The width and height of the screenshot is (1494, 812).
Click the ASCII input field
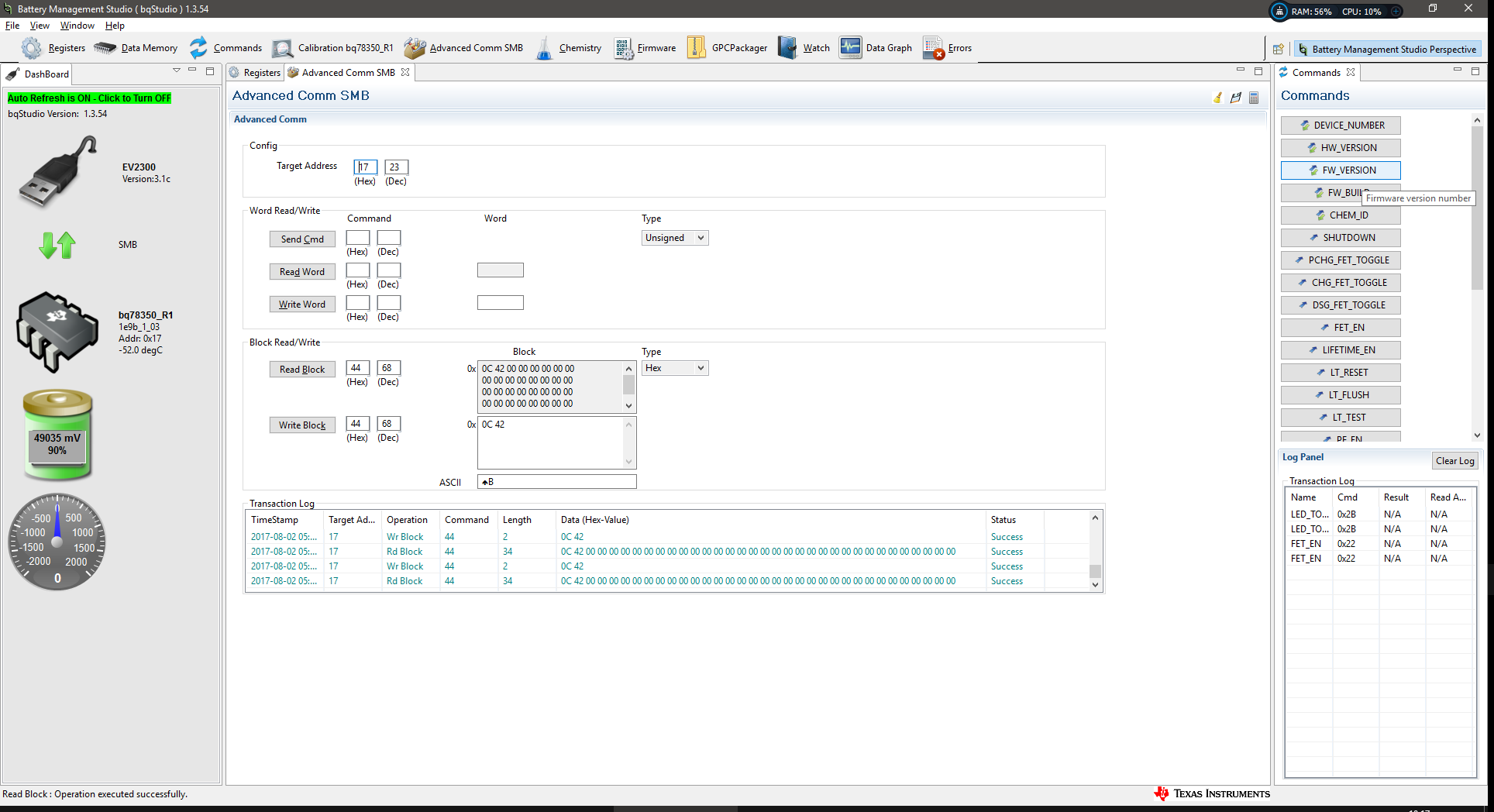click(557, 482)
